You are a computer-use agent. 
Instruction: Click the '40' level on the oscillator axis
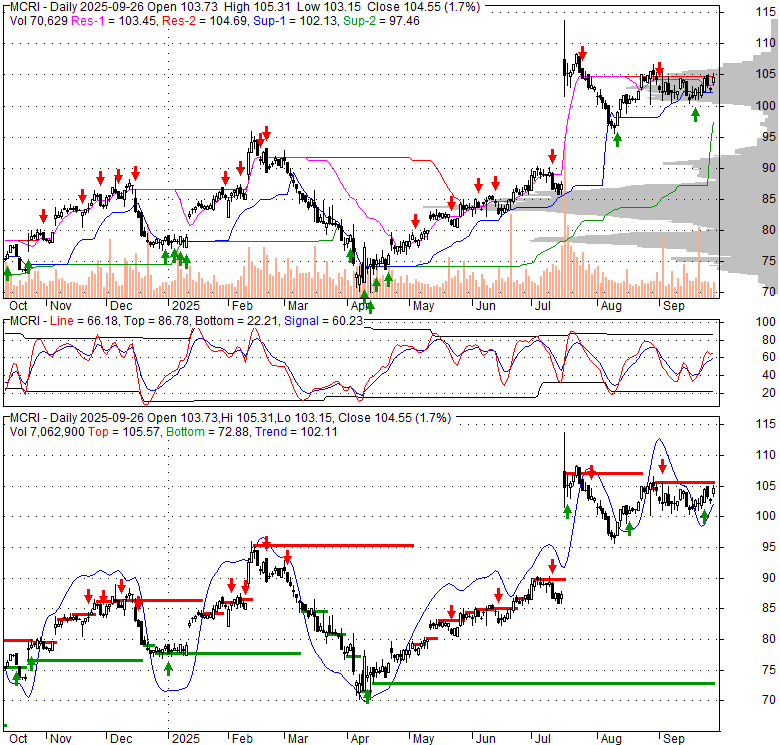tap(769, 375)
